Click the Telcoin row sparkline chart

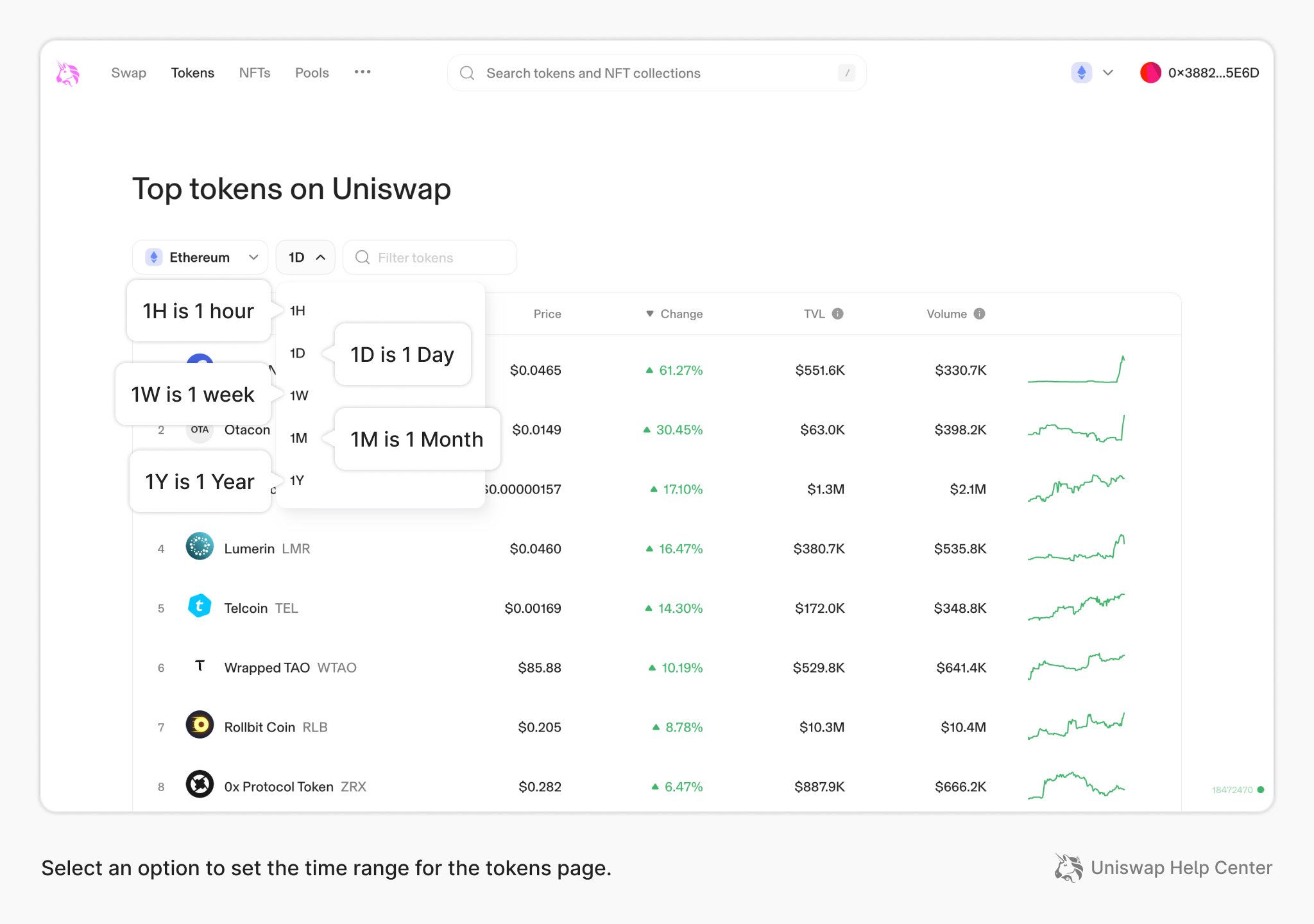1076,607
